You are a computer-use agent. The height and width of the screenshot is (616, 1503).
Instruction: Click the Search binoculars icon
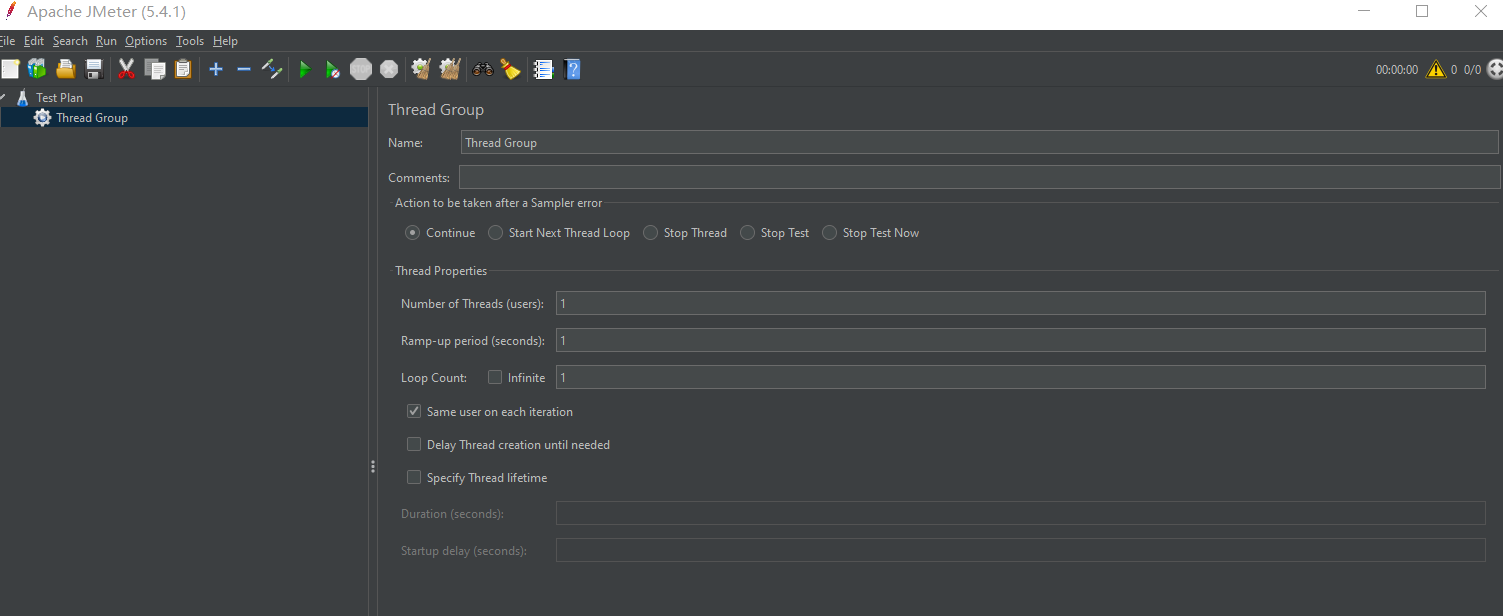coord(483,69)
